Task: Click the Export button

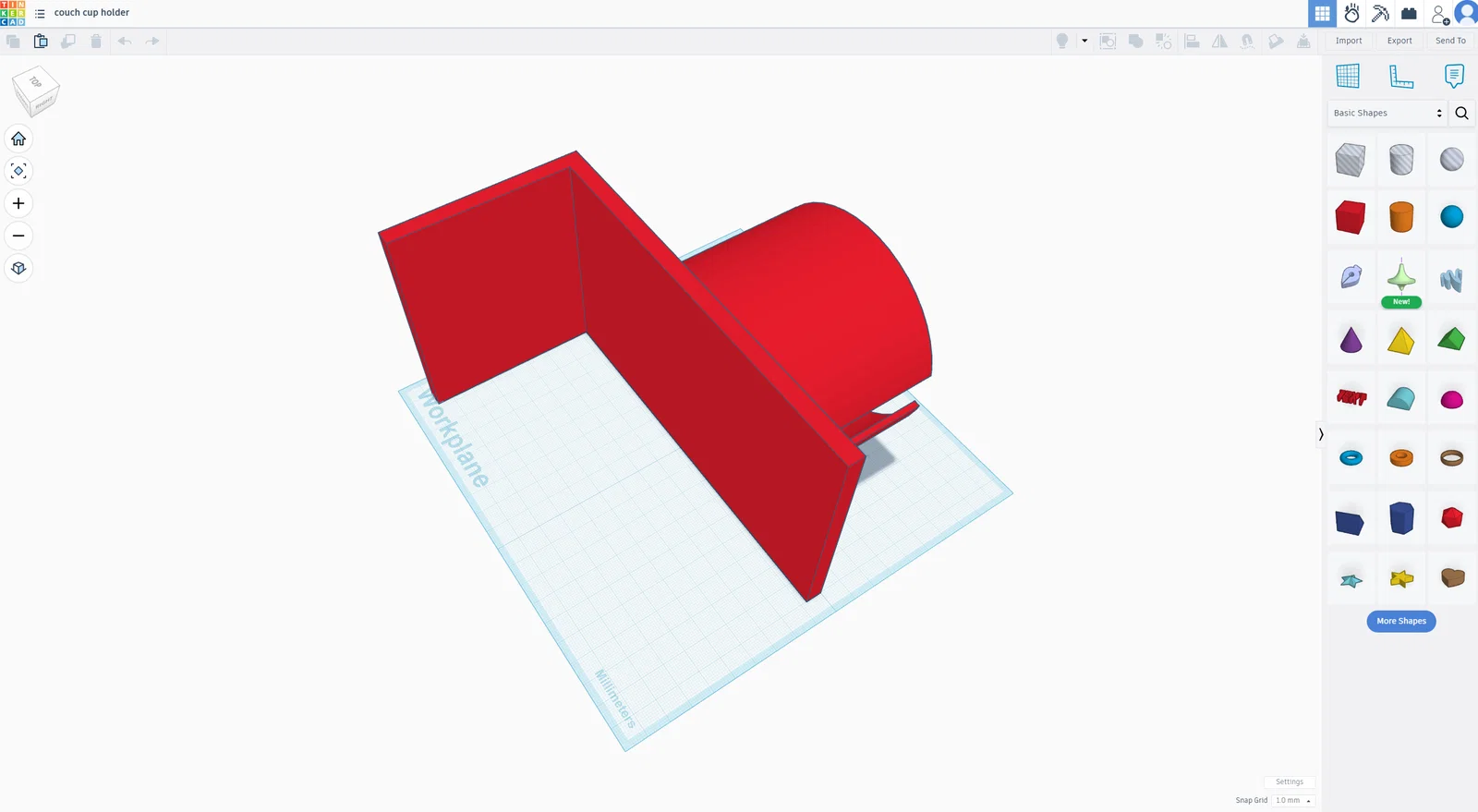Action: (x=1399, y=41)
